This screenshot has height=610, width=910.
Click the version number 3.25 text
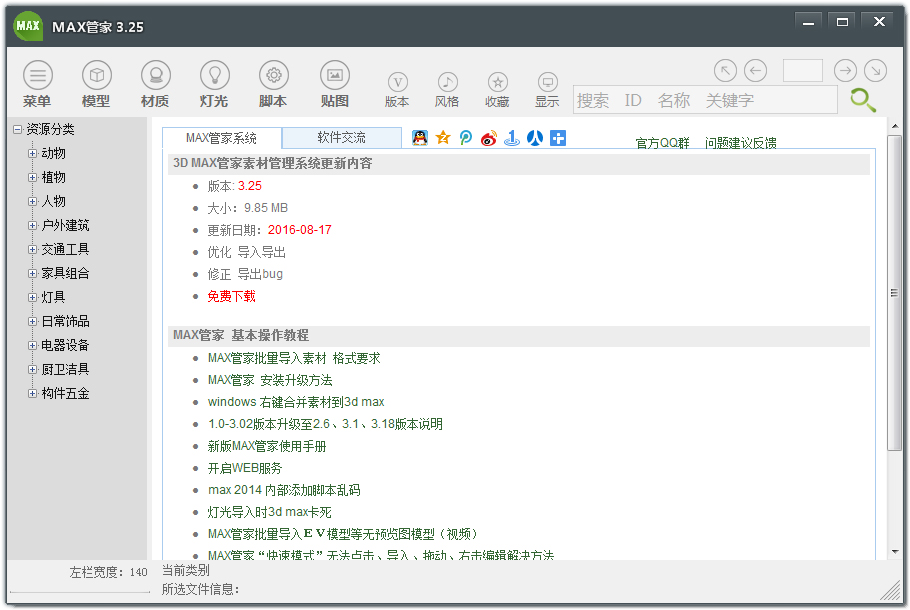tap(250, 186)
